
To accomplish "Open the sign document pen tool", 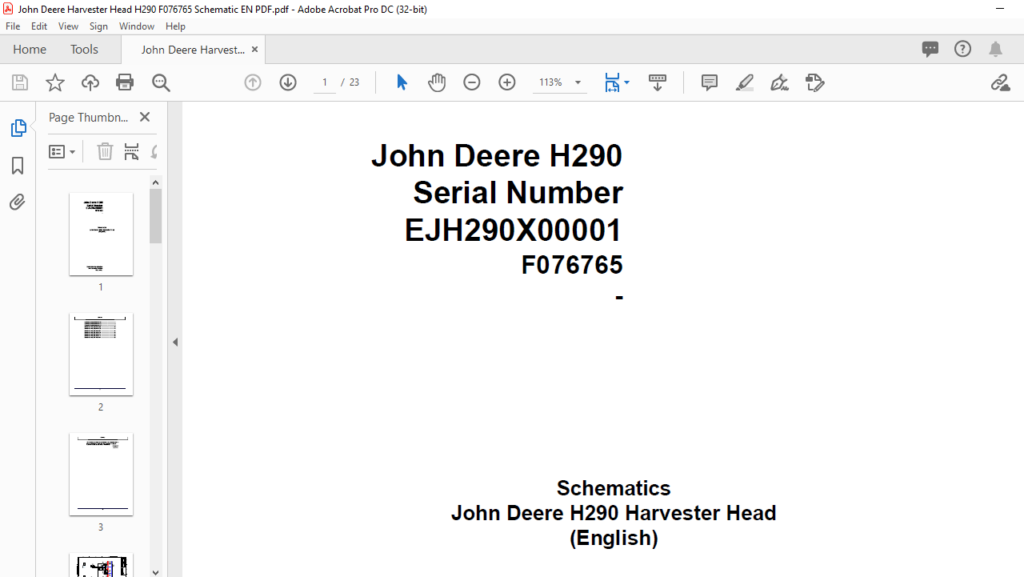I will [x=779, y=82].
